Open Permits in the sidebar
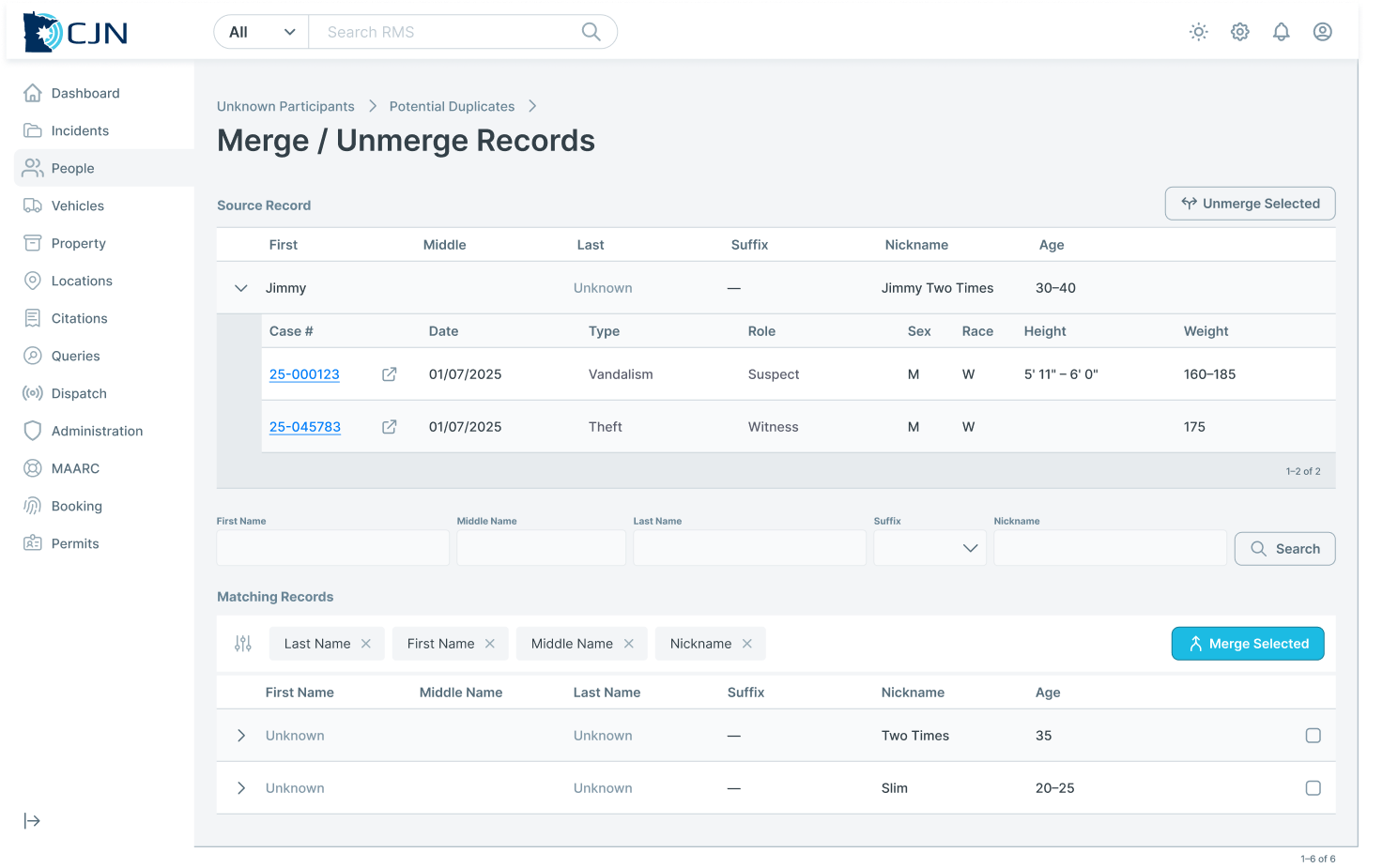The image size is (1398, 868). tap(104, 543)
